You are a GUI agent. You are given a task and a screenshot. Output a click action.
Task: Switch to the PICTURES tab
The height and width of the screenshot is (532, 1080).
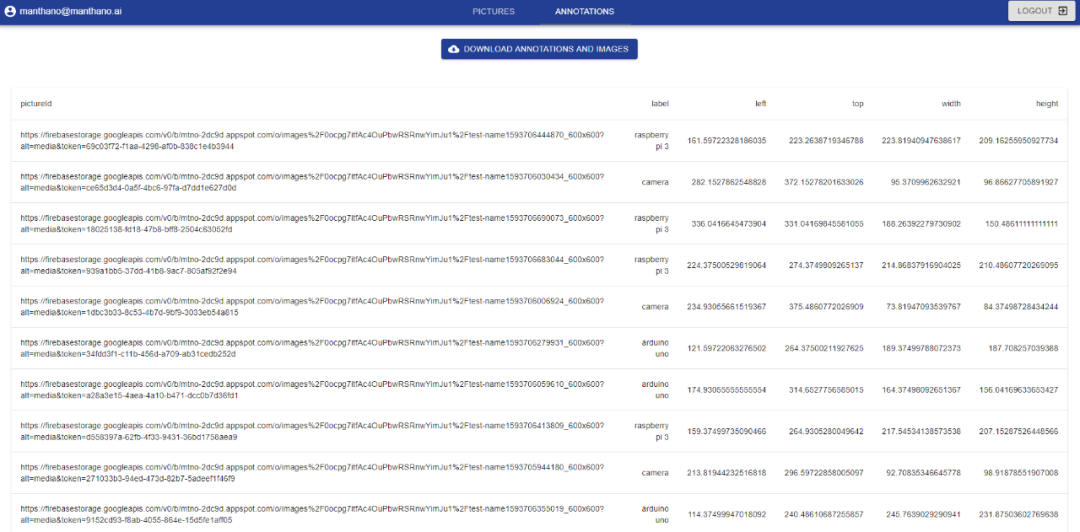(493, 11)
